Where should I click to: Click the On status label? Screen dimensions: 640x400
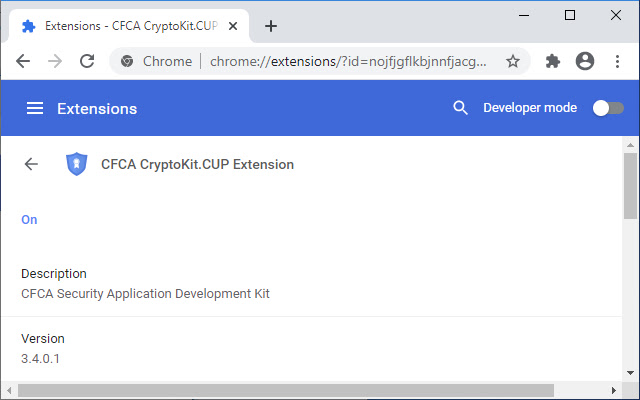pyautogui.click(x=29, y=220)
